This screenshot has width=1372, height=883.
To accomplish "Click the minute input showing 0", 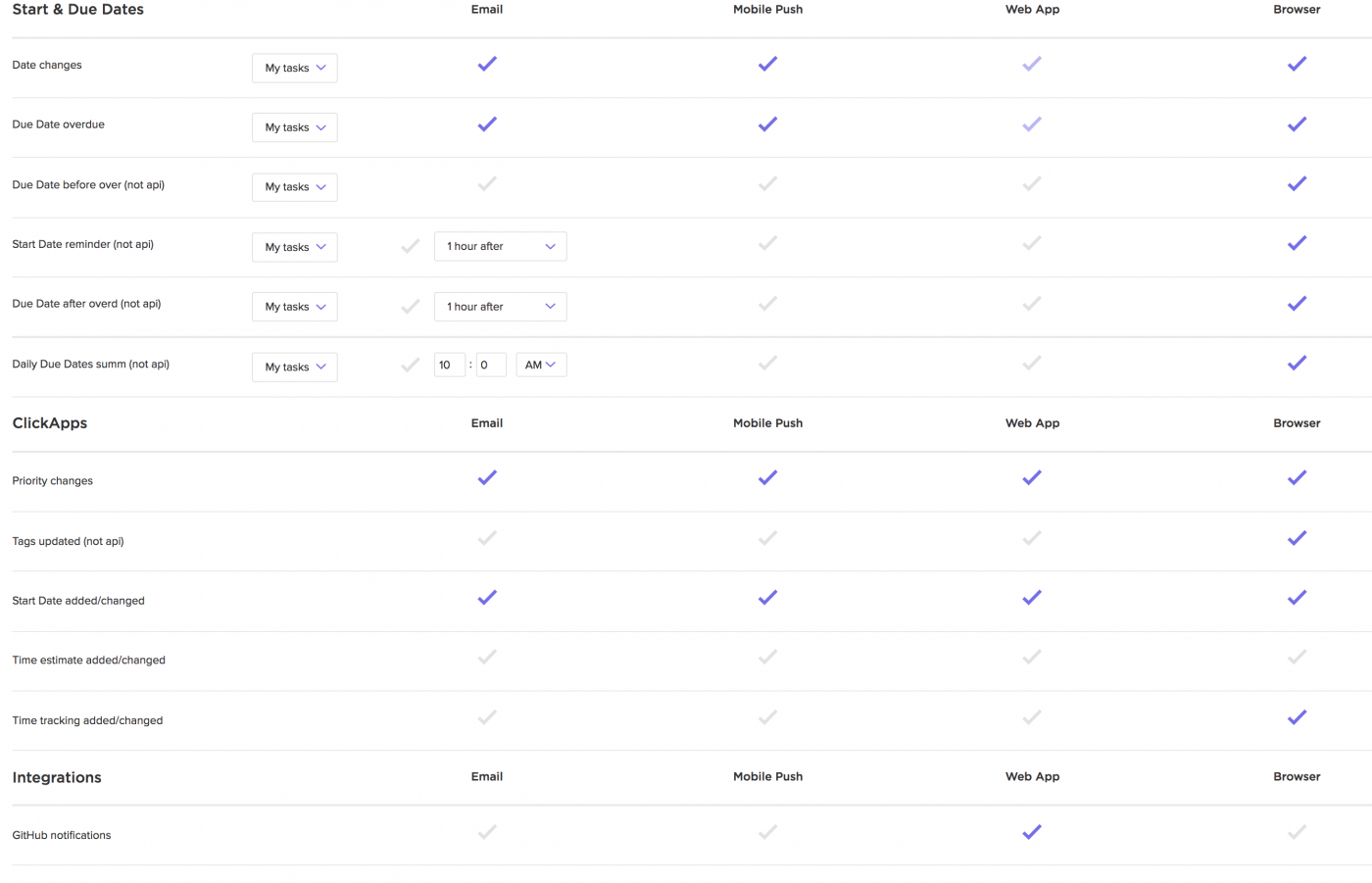I will point(491,364).
